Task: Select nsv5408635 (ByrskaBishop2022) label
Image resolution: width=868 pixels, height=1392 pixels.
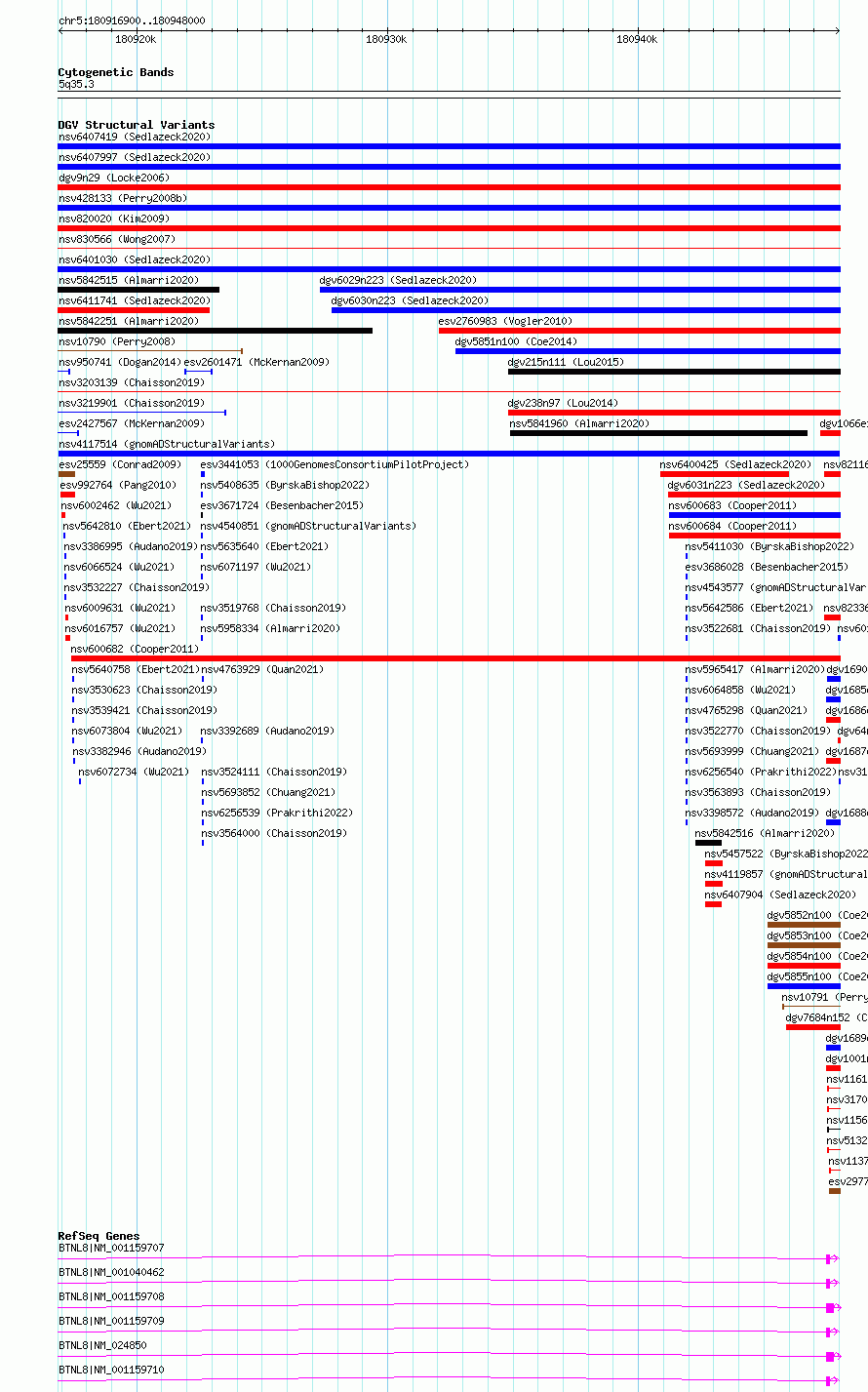Action: click(x=285, y=485)
